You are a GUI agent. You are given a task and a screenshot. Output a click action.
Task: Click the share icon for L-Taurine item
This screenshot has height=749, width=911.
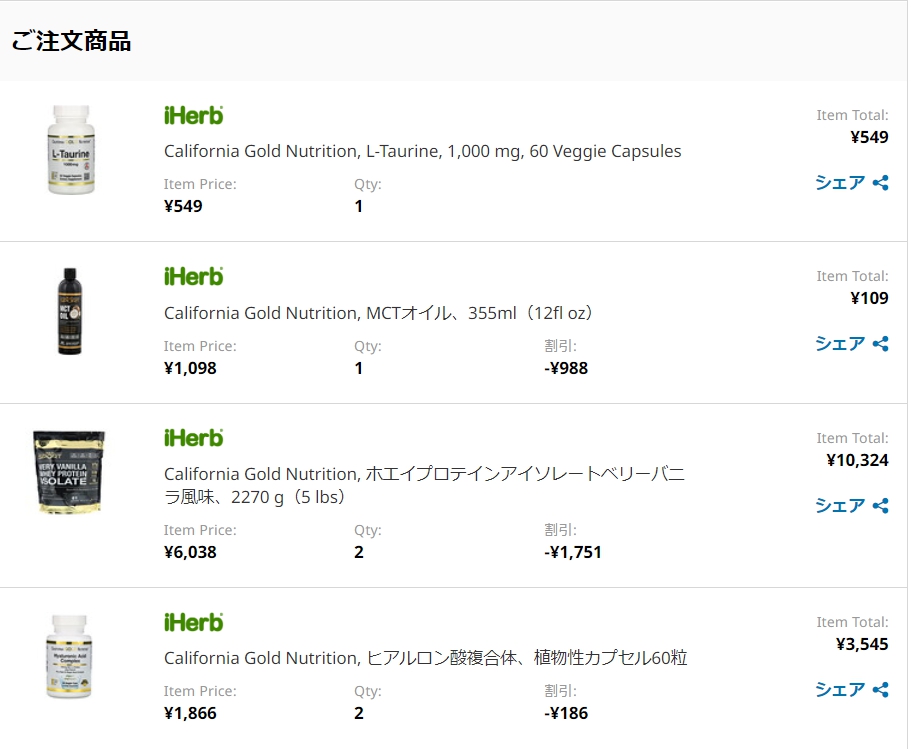[x=881, y=183]
